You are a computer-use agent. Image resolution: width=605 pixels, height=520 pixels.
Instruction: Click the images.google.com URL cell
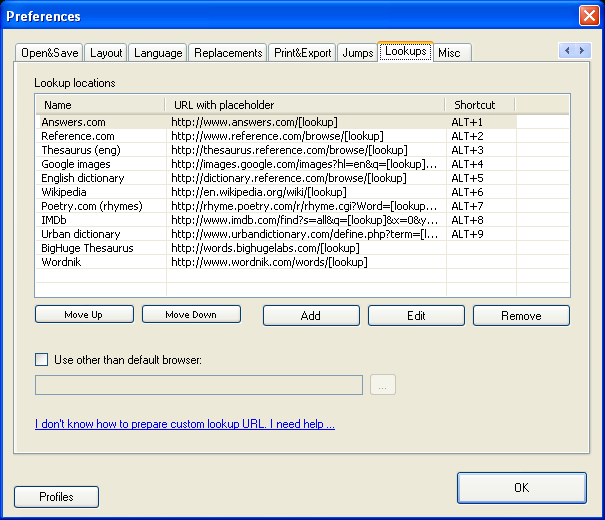[306, 164]
